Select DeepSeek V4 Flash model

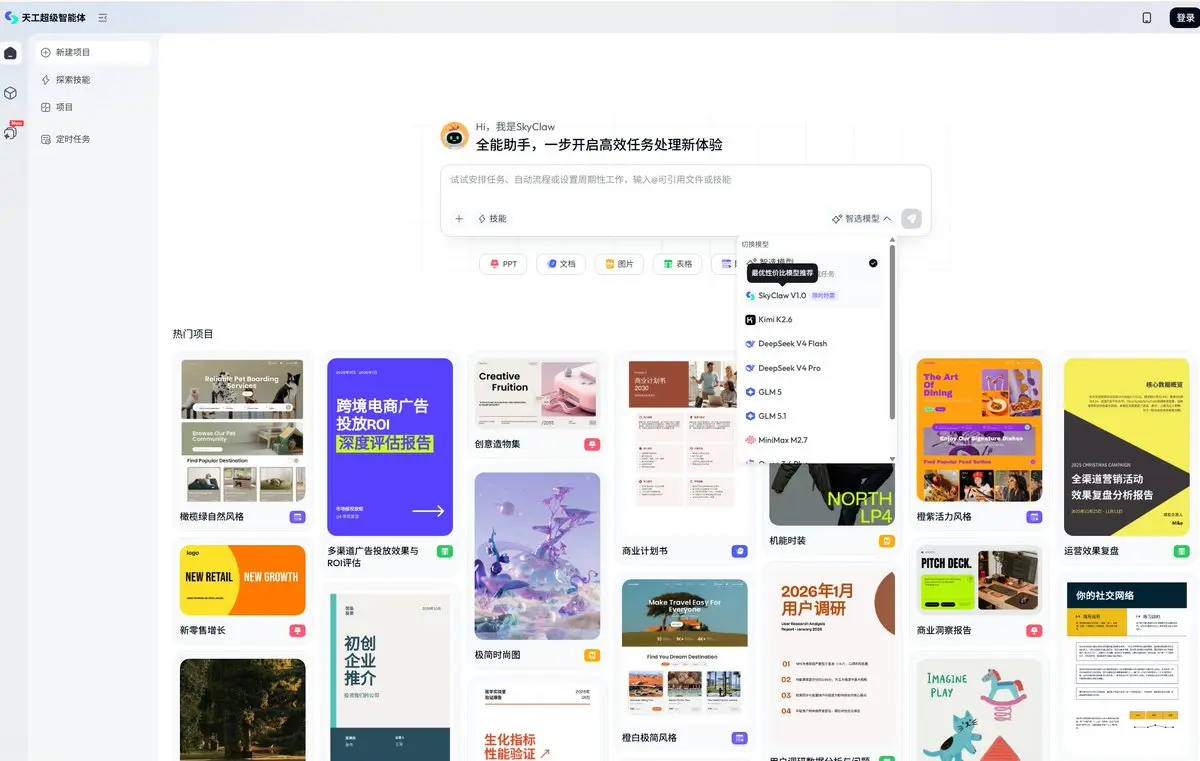[811, 344]
